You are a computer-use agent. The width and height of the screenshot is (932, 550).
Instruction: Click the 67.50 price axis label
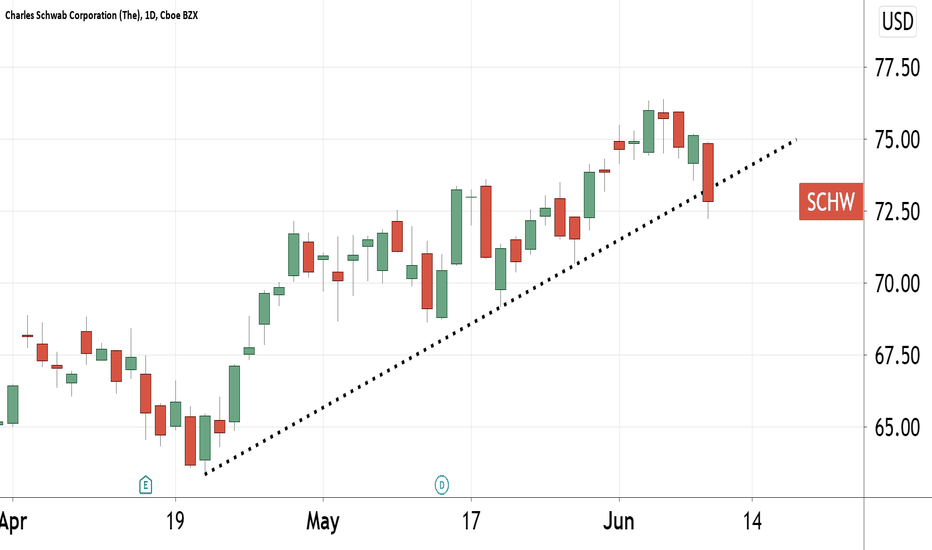898,356
